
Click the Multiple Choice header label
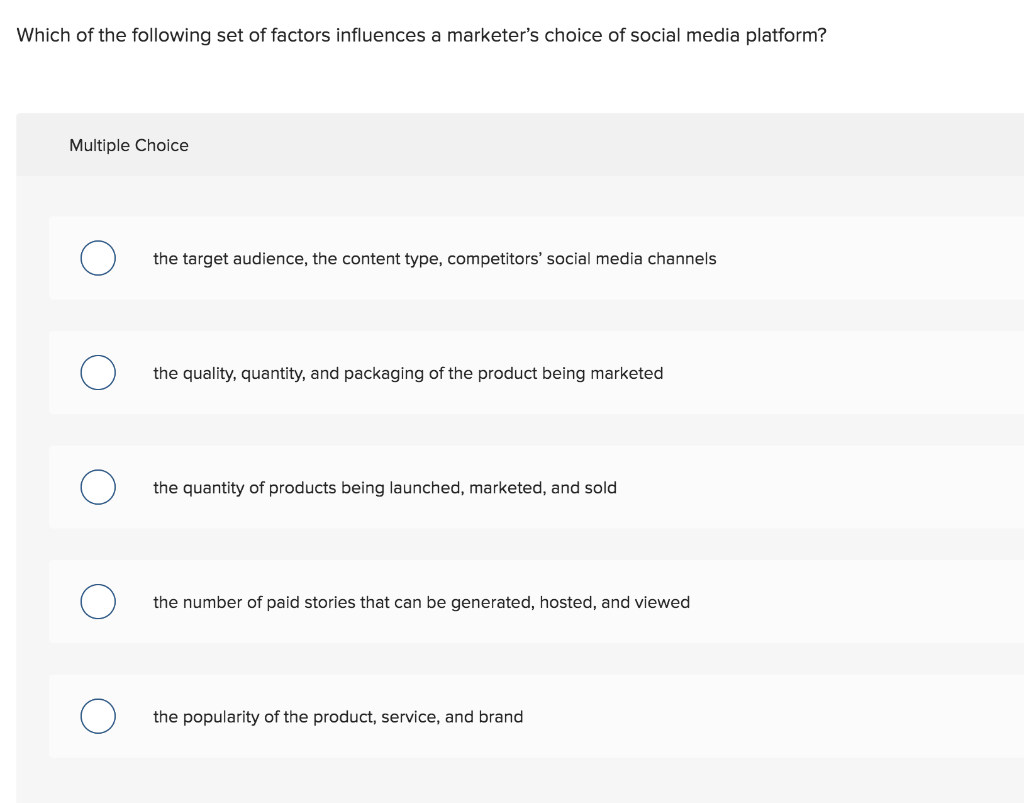pos(129,145)
